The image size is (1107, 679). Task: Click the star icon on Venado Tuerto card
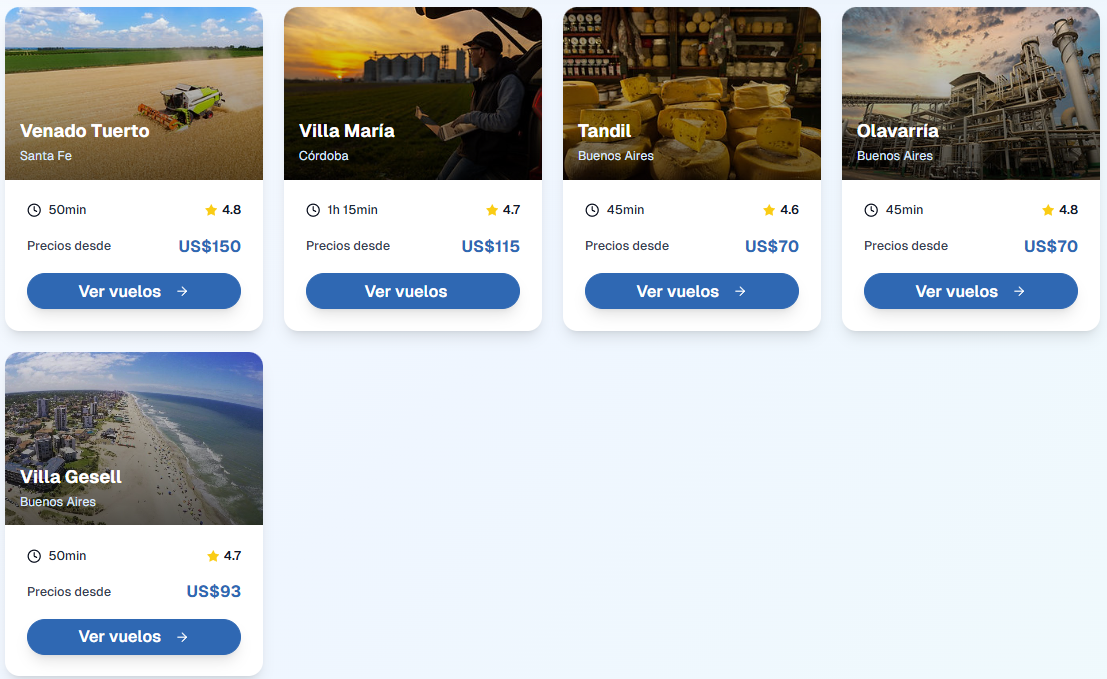(211, 210)
